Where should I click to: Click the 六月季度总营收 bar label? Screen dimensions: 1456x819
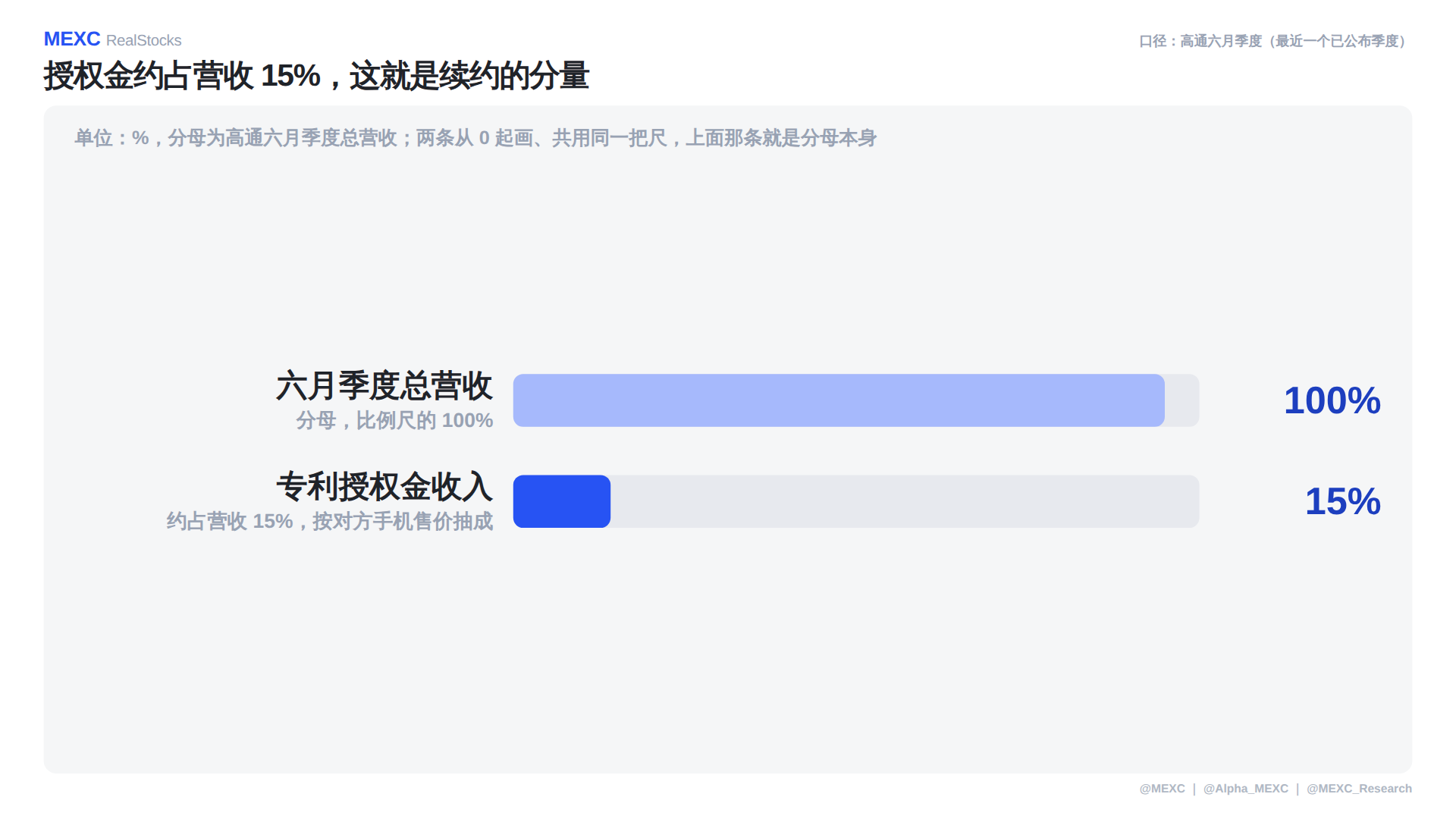coord(384,386)
